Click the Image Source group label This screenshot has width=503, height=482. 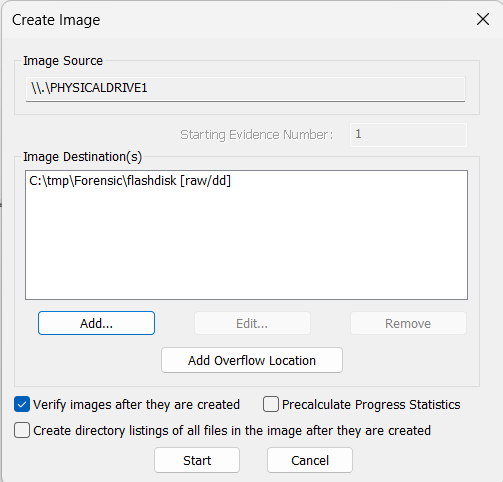[63, 61]
